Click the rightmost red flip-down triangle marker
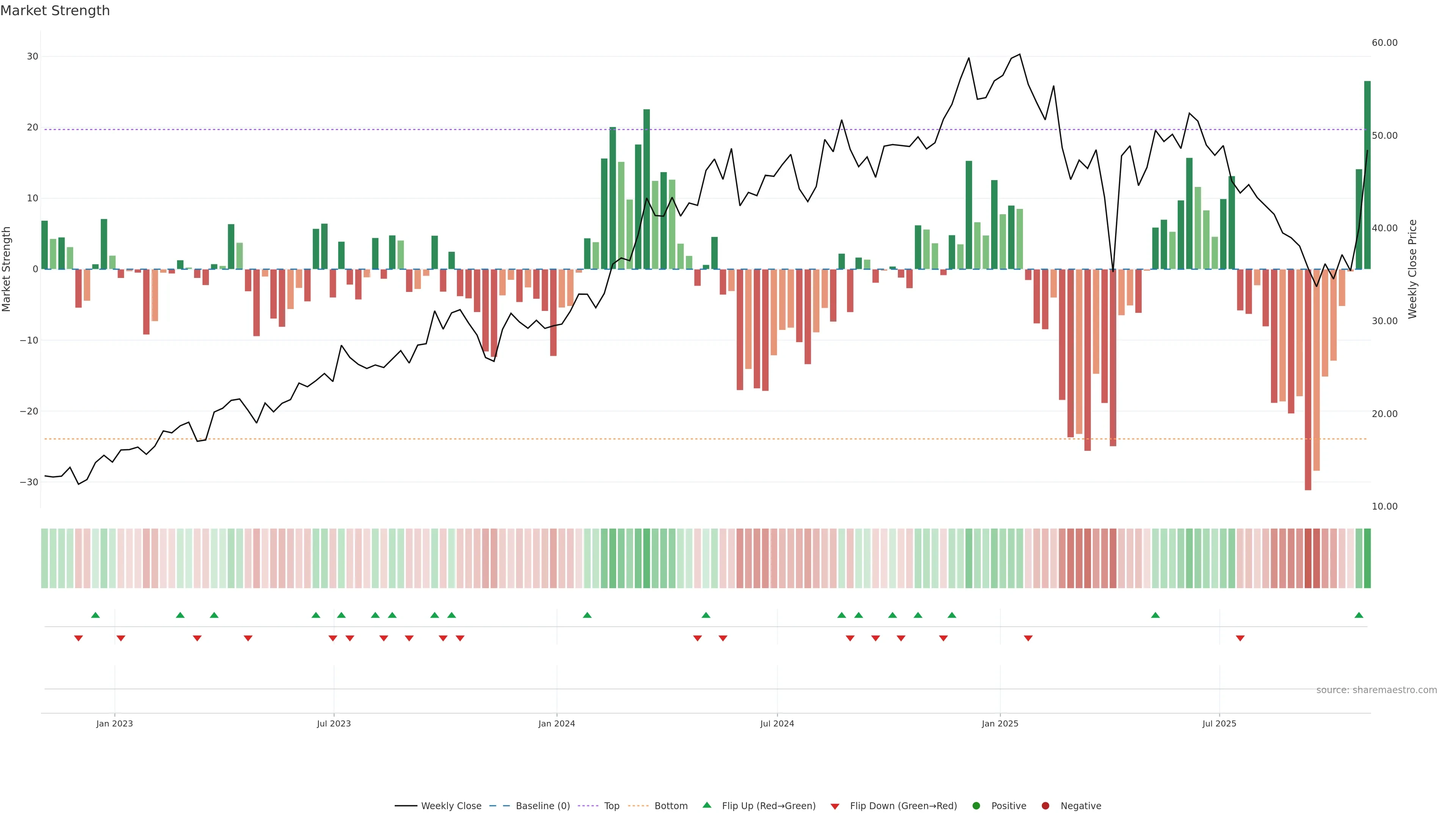This screenshot has height=819, width=1456. pos(1240,638)
